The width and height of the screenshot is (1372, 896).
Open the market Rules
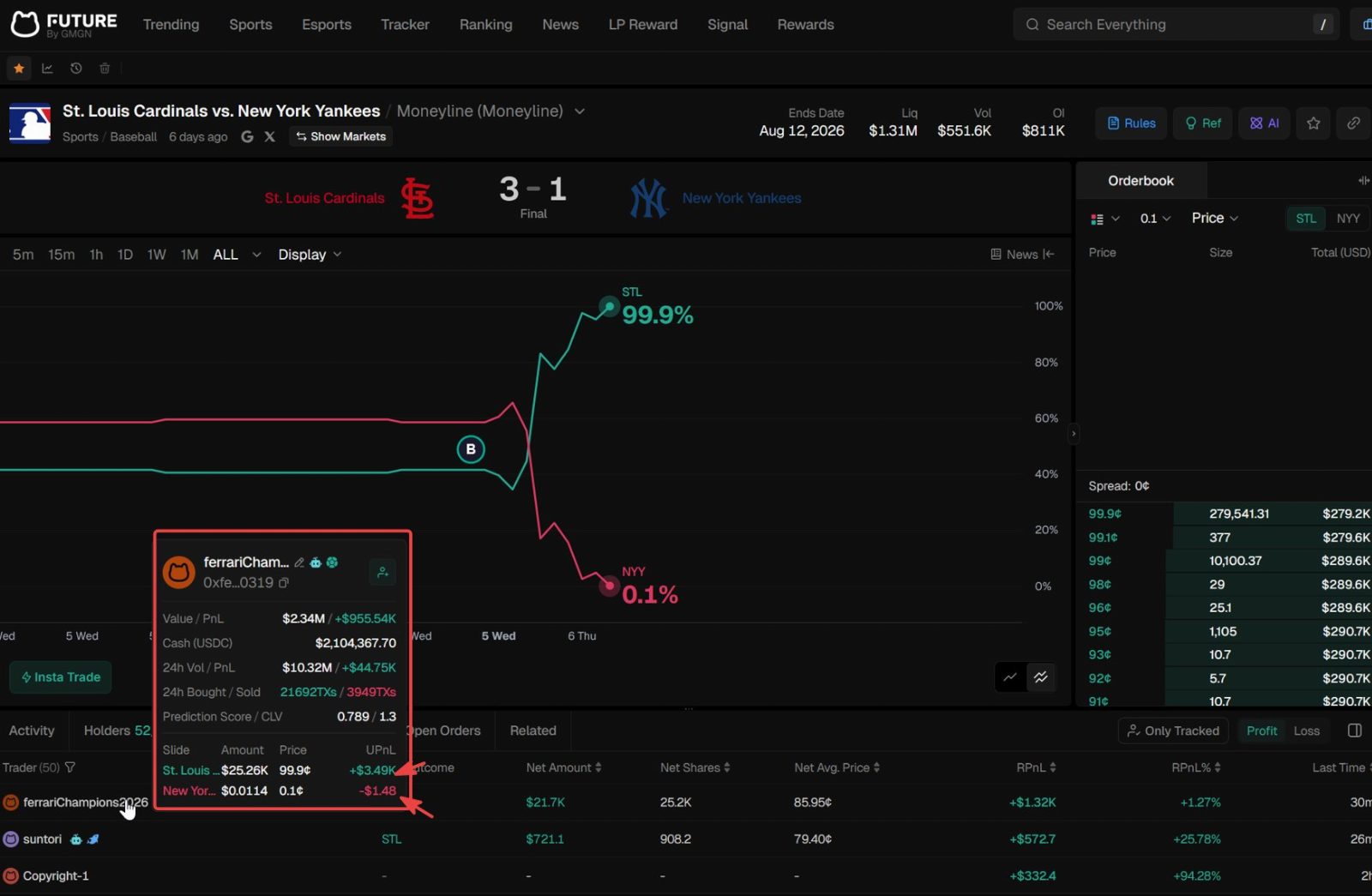(x=1131, y=123)
